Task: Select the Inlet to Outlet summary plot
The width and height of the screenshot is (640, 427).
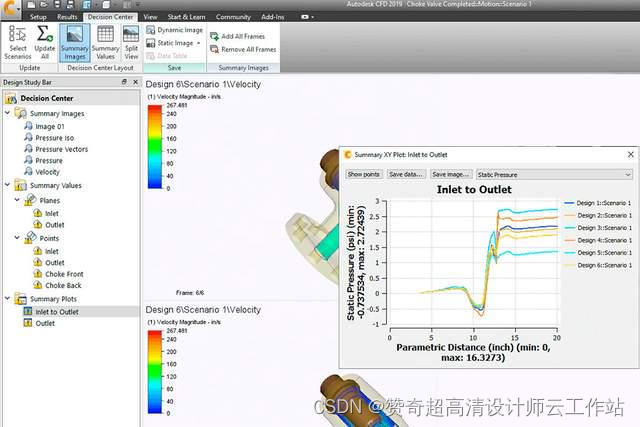Action: [51, 312]
